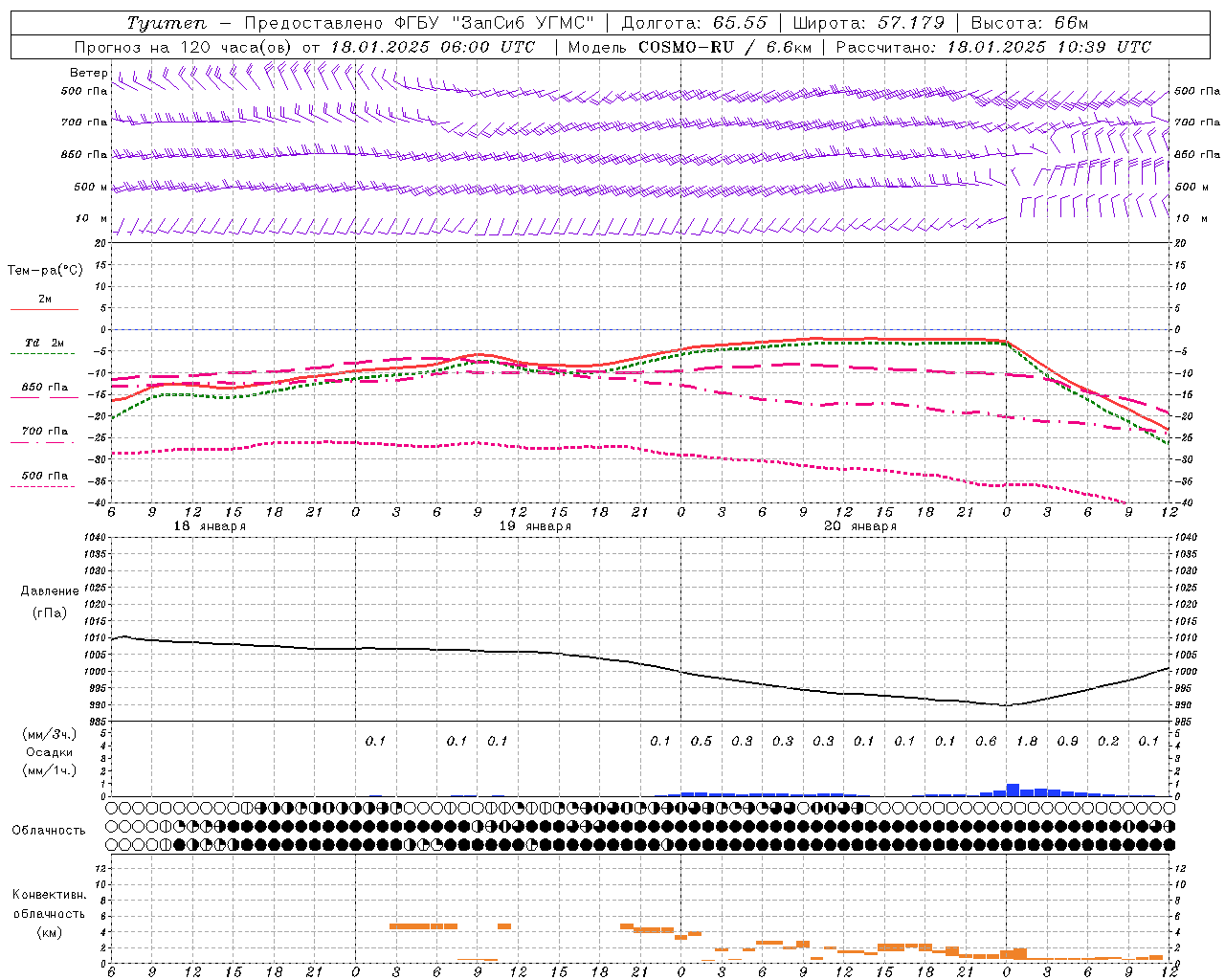
Task: Click the "0.6" precipitation value
Action: [986, 741]
